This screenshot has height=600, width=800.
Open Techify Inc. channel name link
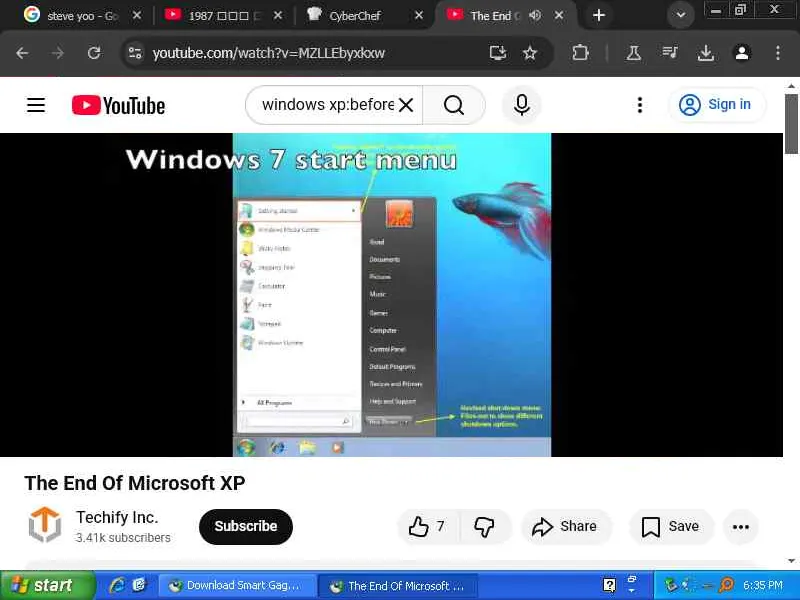(x=117, y=517)
